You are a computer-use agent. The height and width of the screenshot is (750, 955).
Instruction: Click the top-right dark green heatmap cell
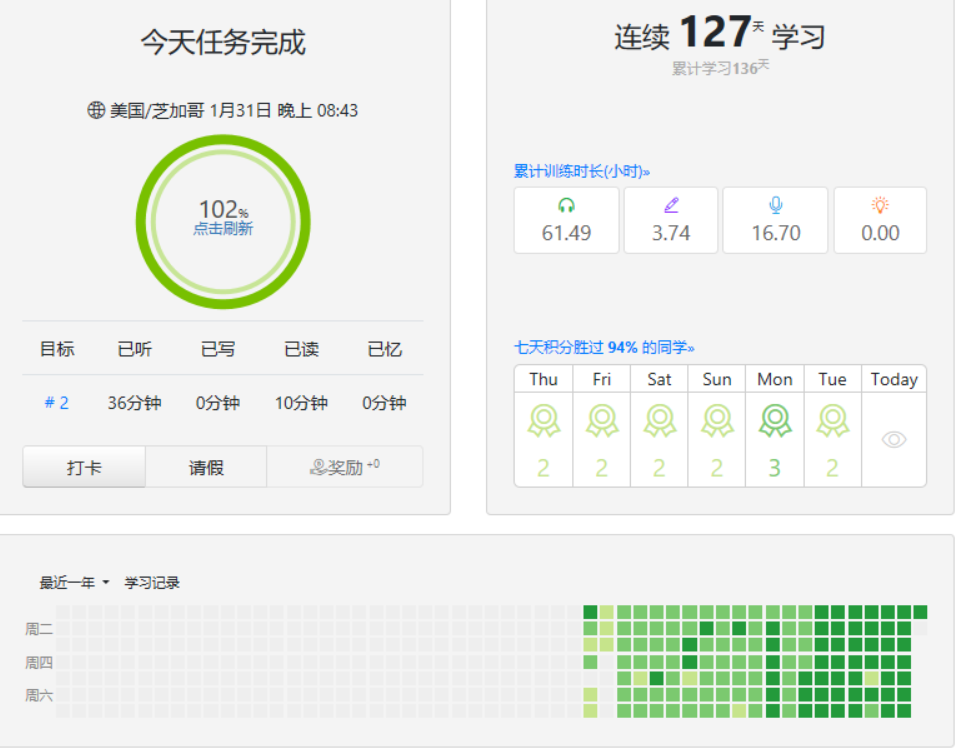(920, 612)
